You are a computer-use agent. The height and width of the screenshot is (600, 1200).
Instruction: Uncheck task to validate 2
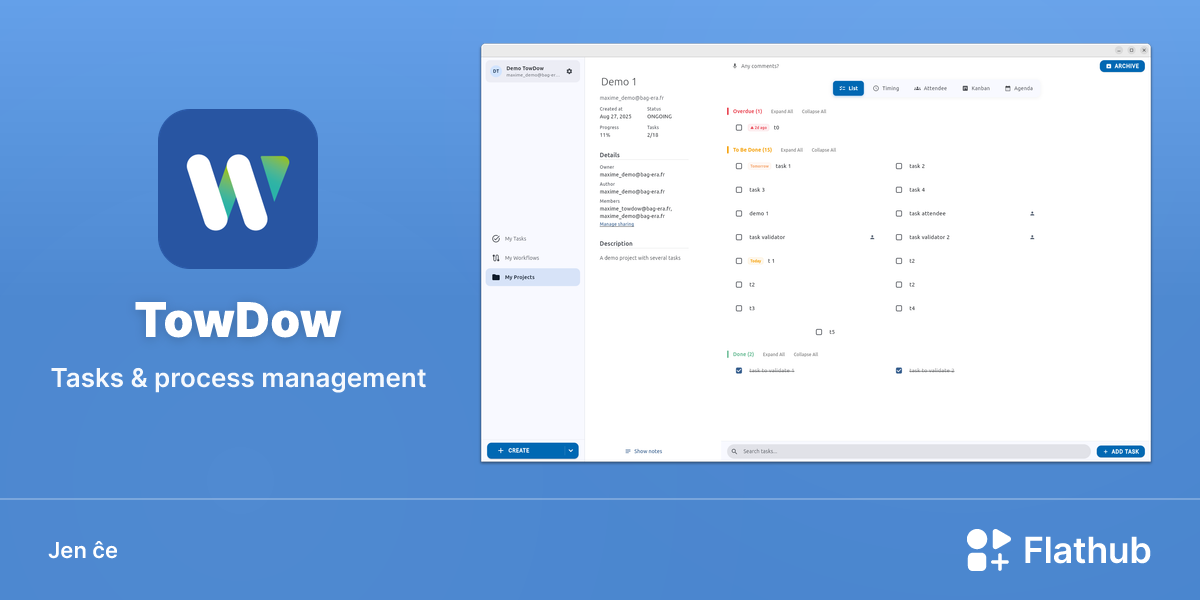point(899,371)
